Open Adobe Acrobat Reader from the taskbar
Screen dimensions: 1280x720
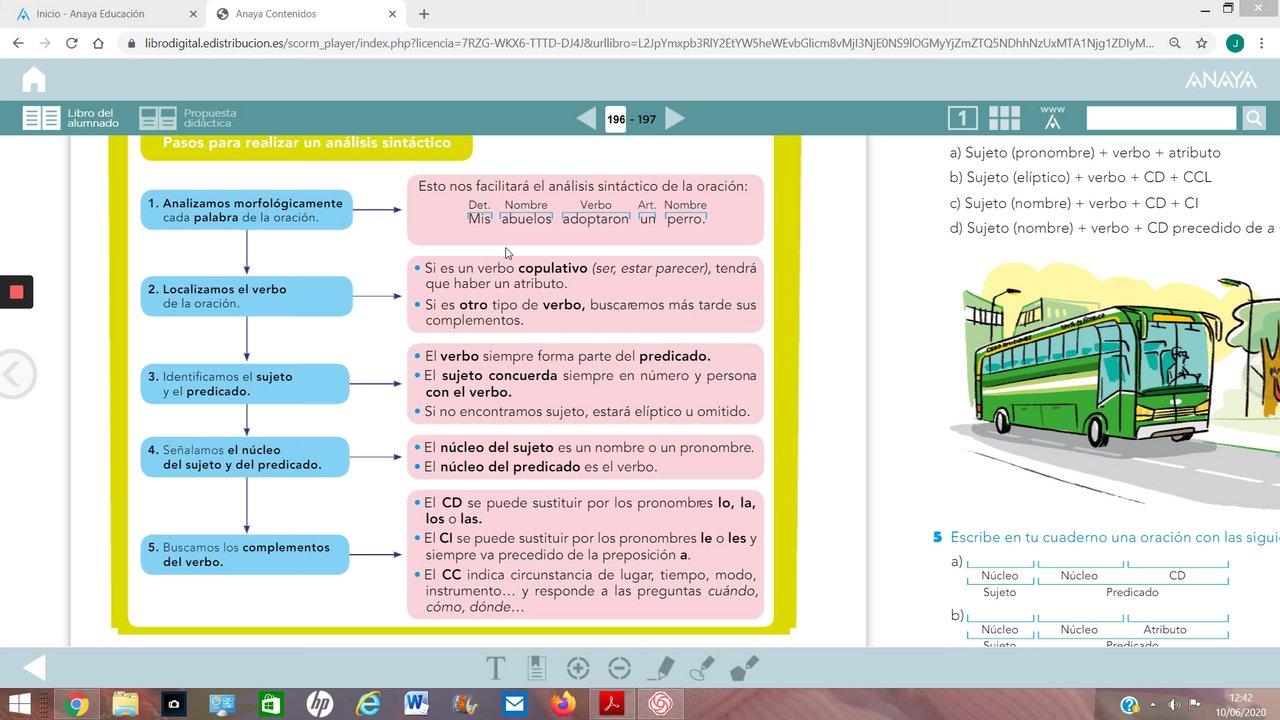(x=612, y=704)
